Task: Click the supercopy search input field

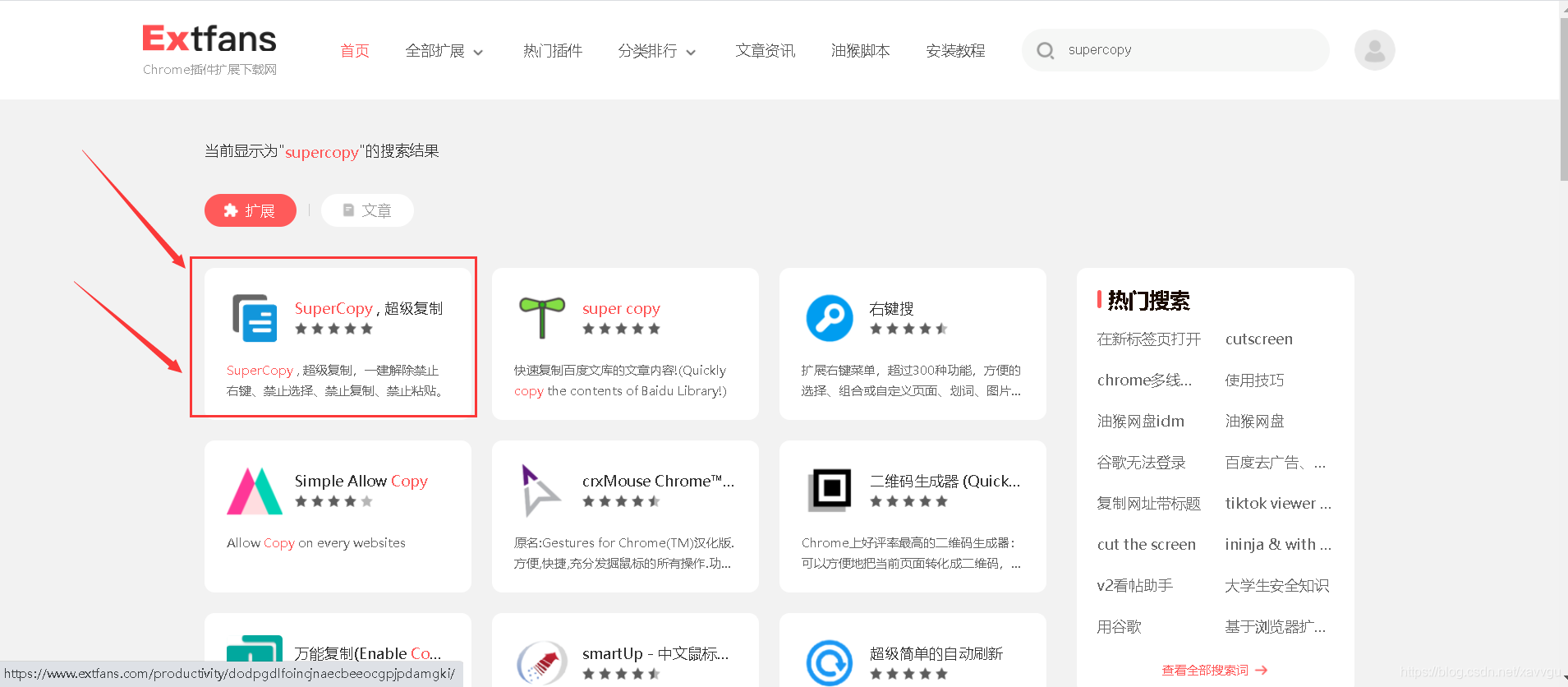Action: (1175, 50)
